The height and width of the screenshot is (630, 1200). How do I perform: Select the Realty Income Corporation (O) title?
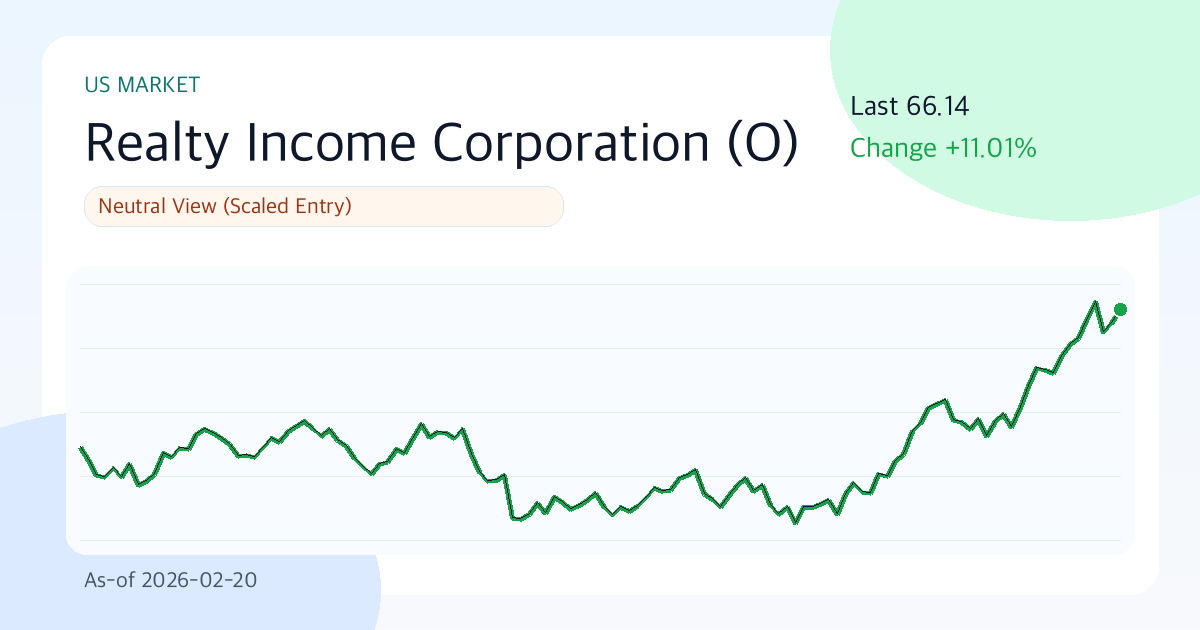click(441, 143)
